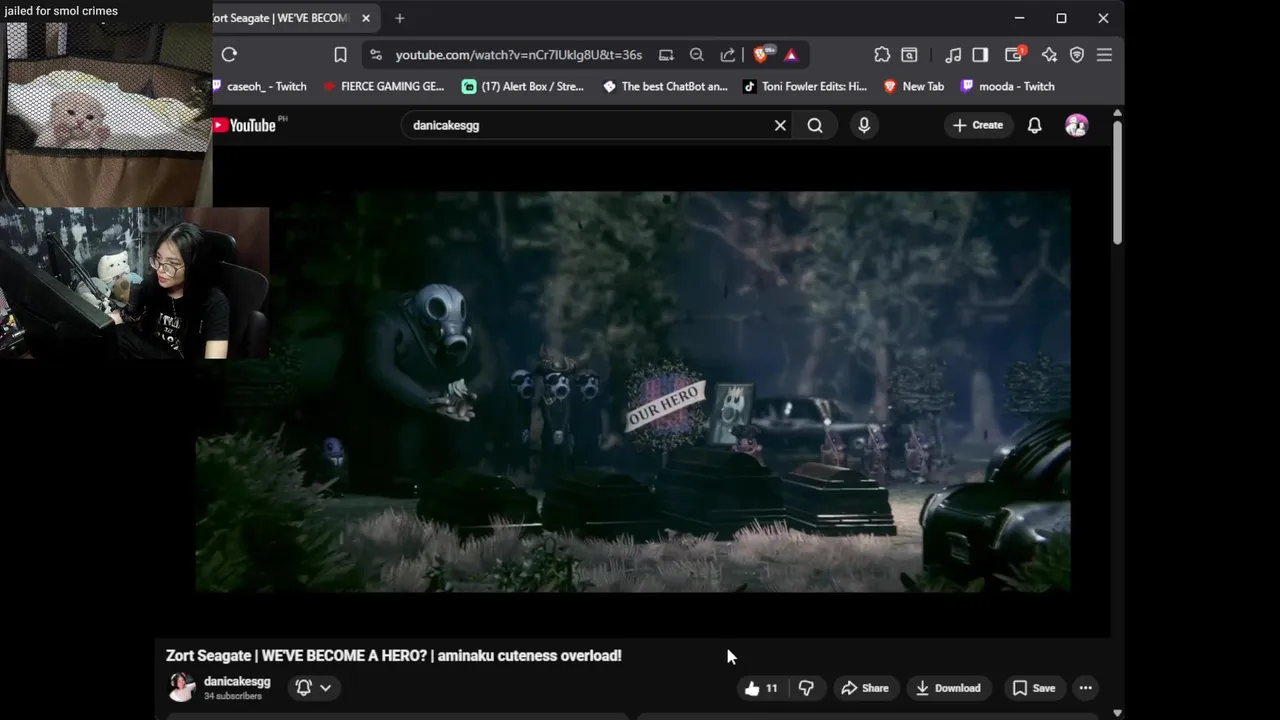Open the more actions three-dot menu
The width and height of the screenshot is (1280, 720).
coord(1086,688)
